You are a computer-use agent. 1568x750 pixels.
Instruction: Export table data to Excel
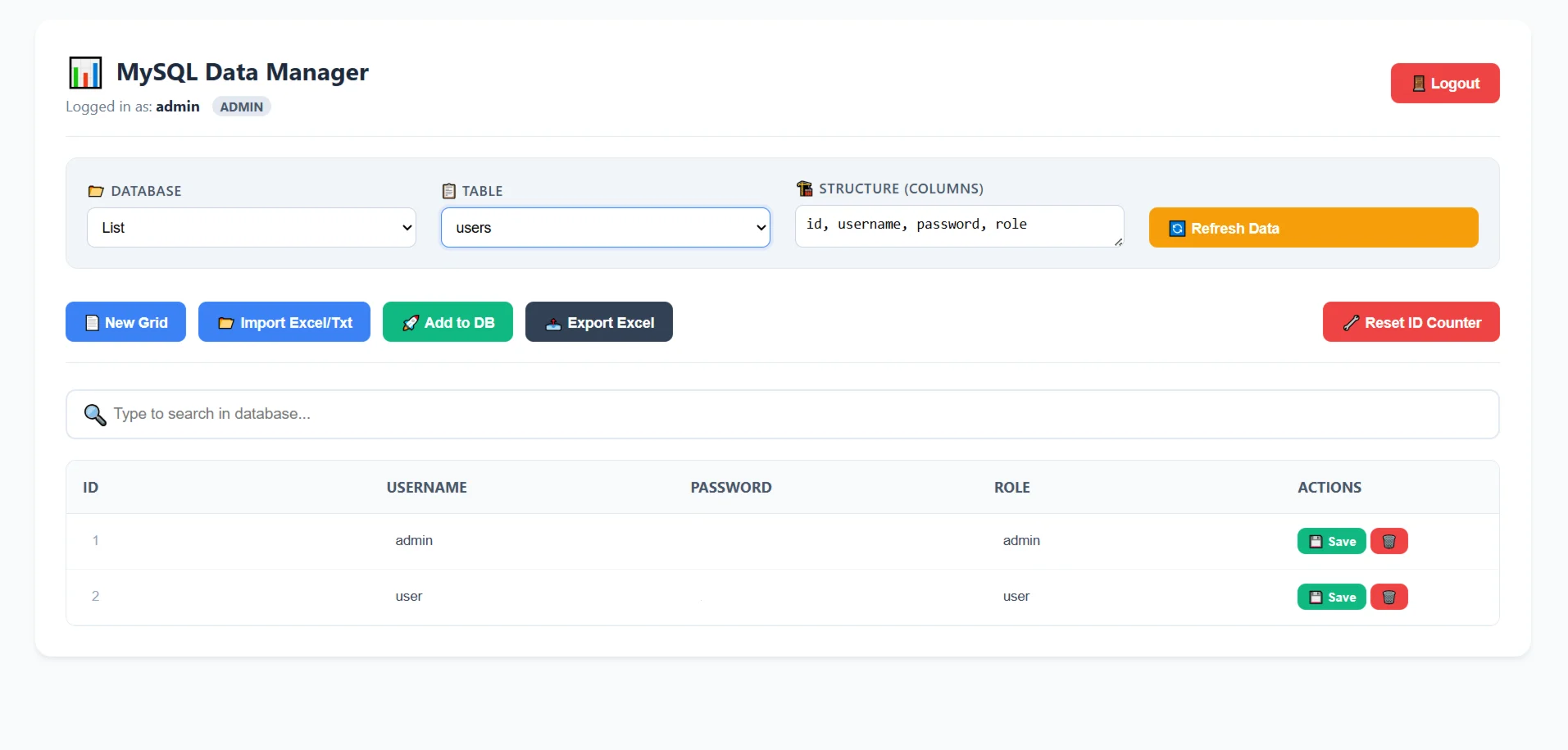[x=598, y=322]
